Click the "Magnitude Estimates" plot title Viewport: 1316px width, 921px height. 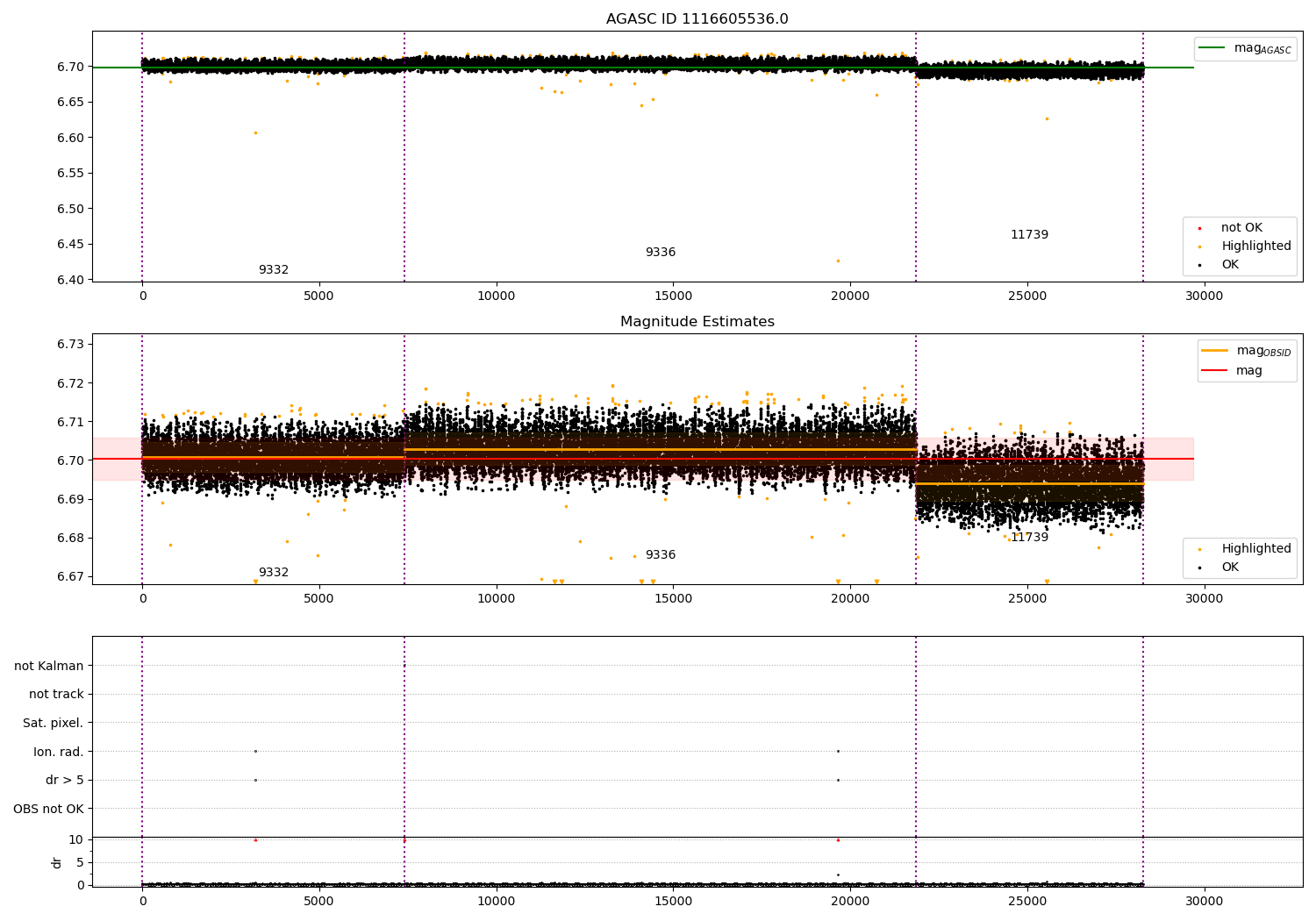pos(697,322)
